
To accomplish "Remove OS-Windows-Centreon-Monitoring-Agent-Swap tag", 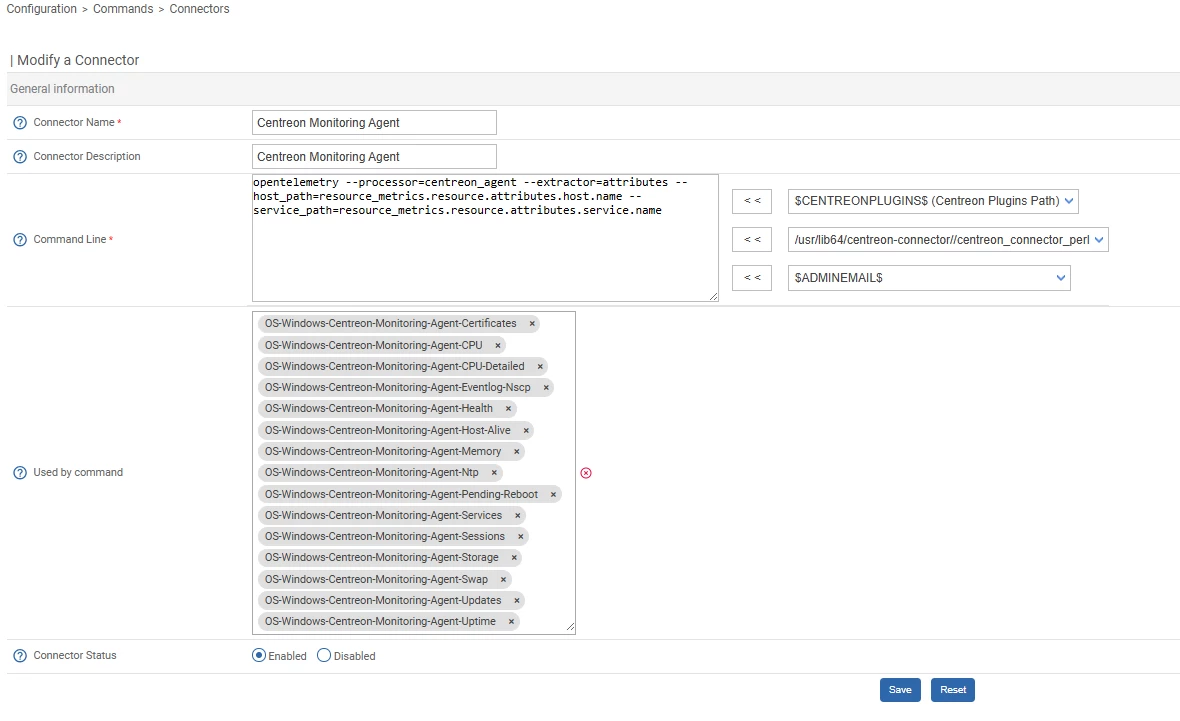I will point(503,580).
